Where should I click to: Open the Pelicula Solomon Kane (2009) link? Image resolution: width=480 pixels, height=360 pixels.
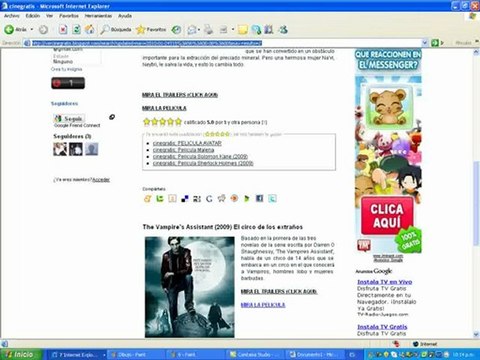[x=200, y=156]
